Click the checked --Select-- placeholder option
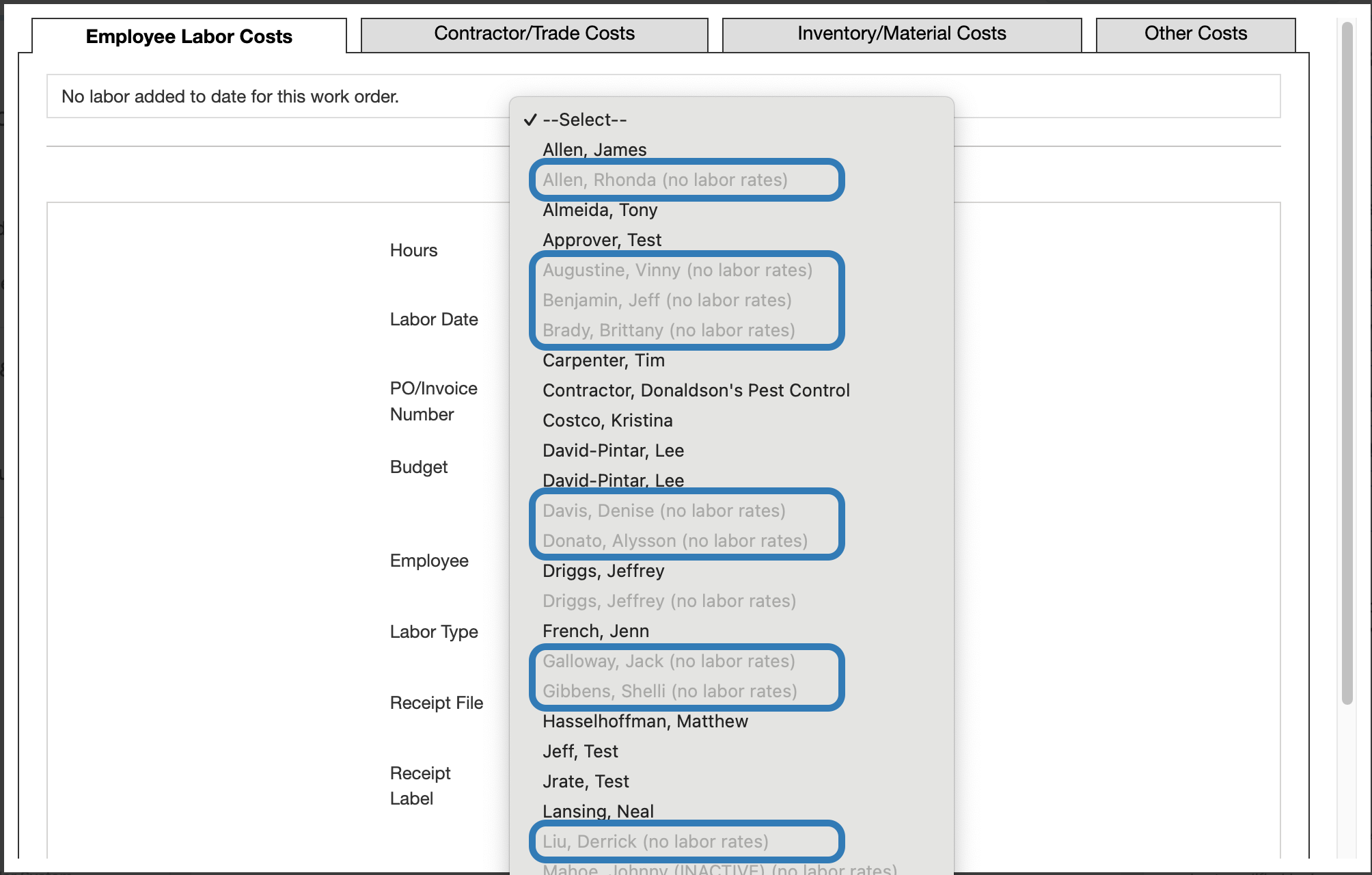The height and width of the screenshot is (875, 1372). tap(584, 120)
